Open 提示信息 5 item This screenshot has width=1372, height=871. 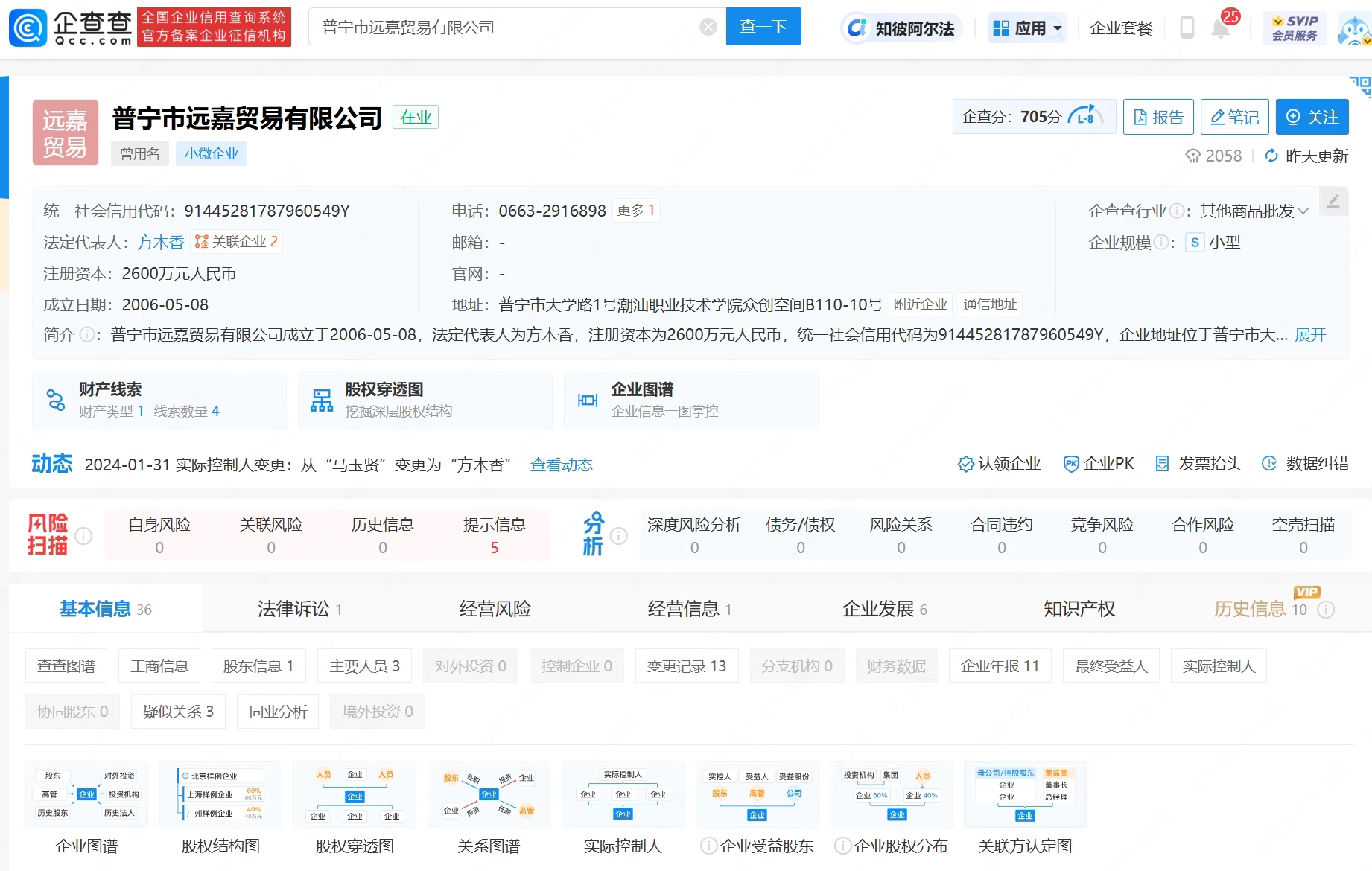point(495,535)
